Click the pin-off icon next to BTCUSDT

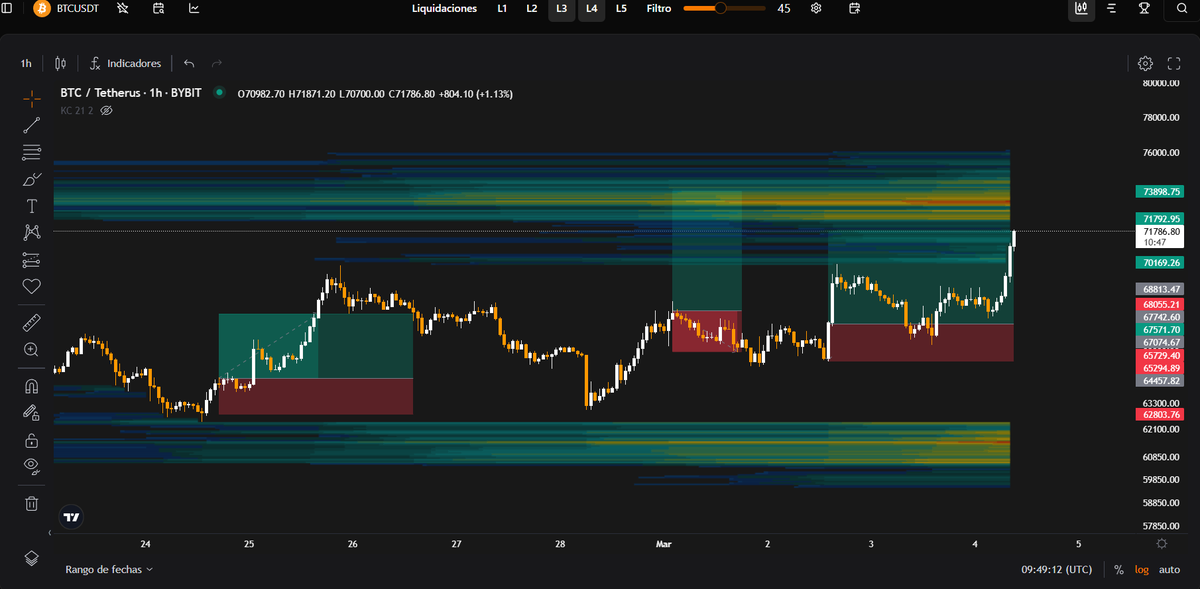coord(122,9)
